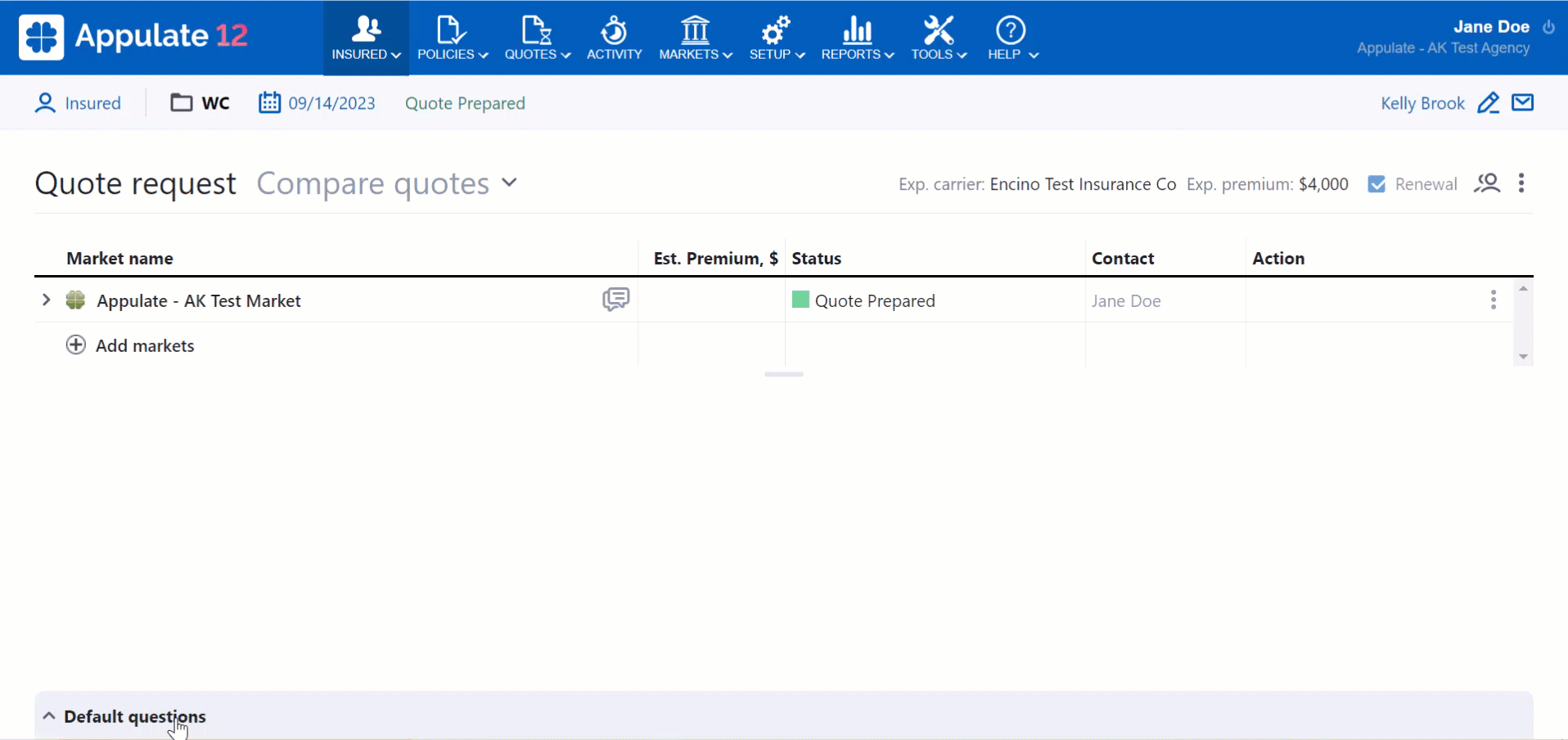
Task: Click the Status column header
Action: 816,259
